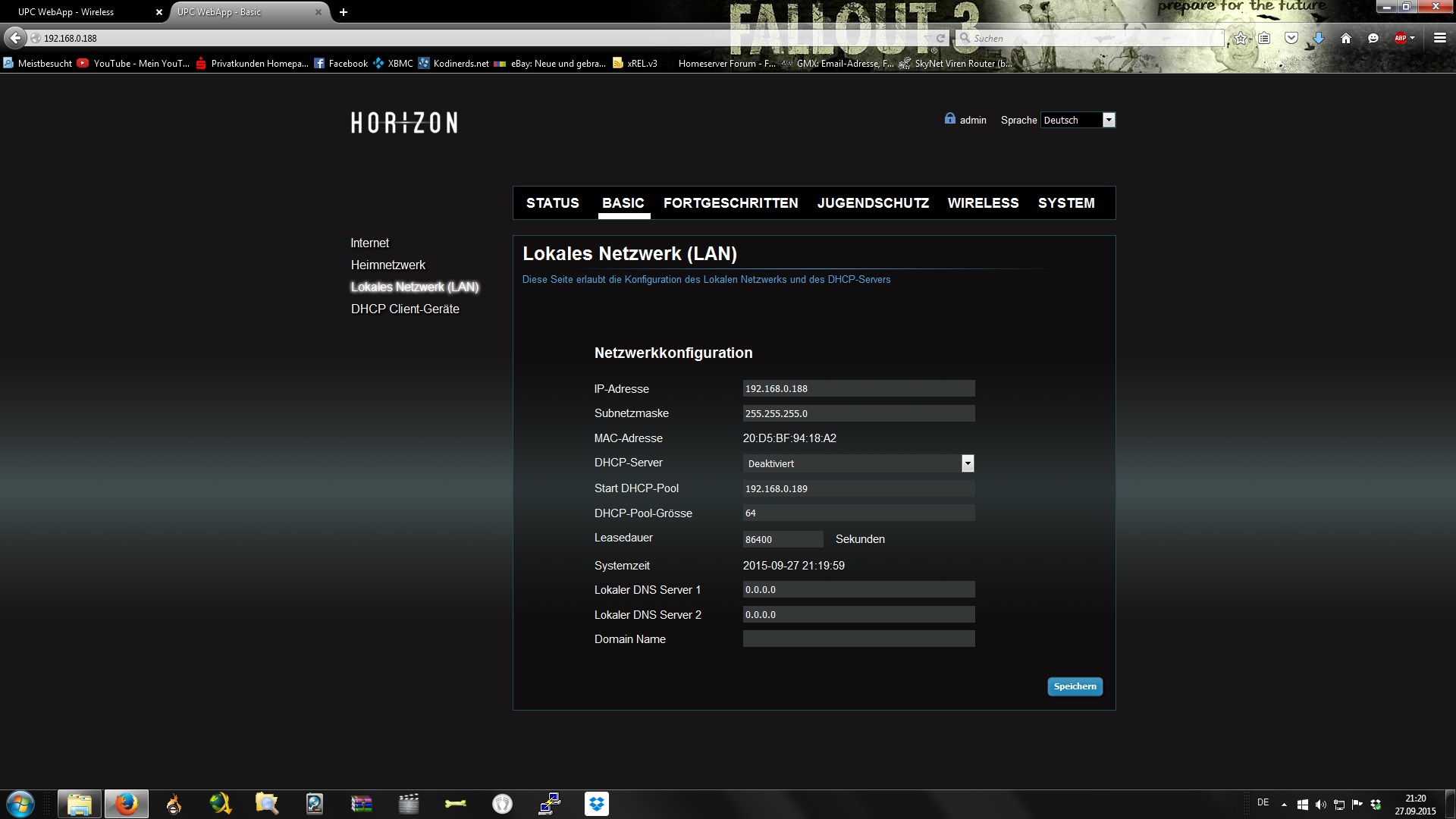
Task: Open the downloads arrow icon
Action: [1319, 38]
